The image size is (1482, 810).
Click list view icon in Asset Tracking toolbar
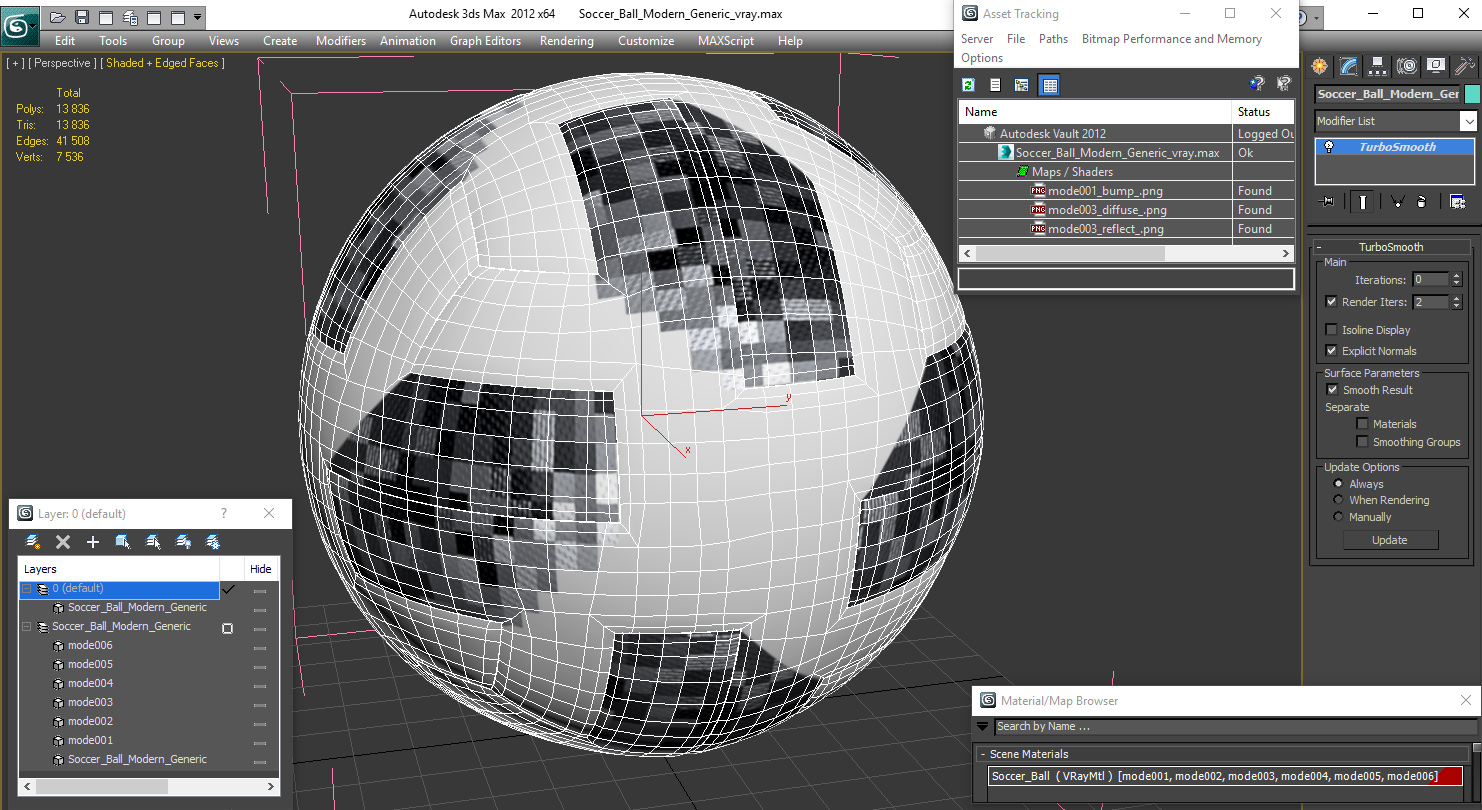[995, 85]
